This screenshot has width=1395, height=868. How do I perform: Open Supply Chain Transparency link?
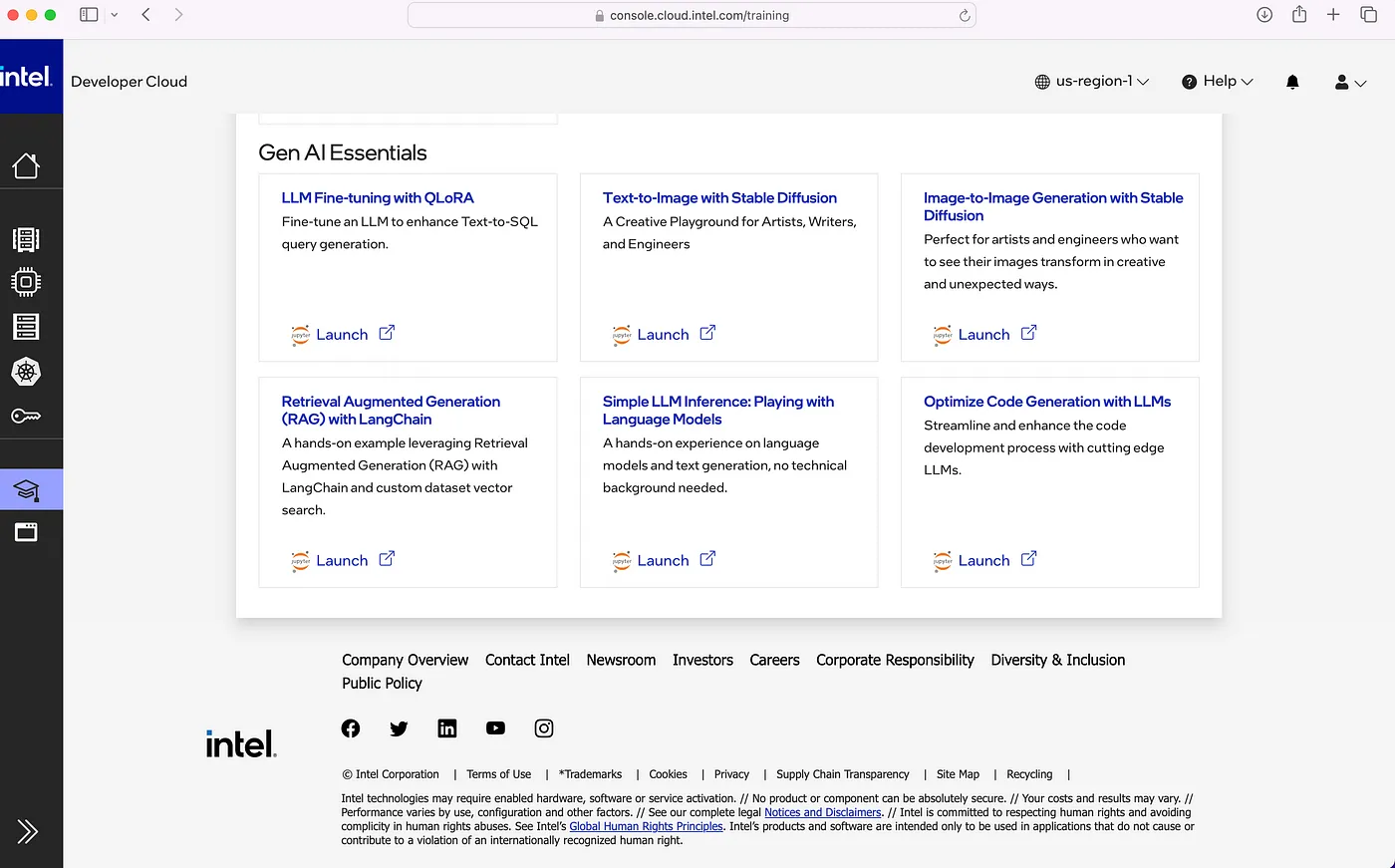point(842,774)
